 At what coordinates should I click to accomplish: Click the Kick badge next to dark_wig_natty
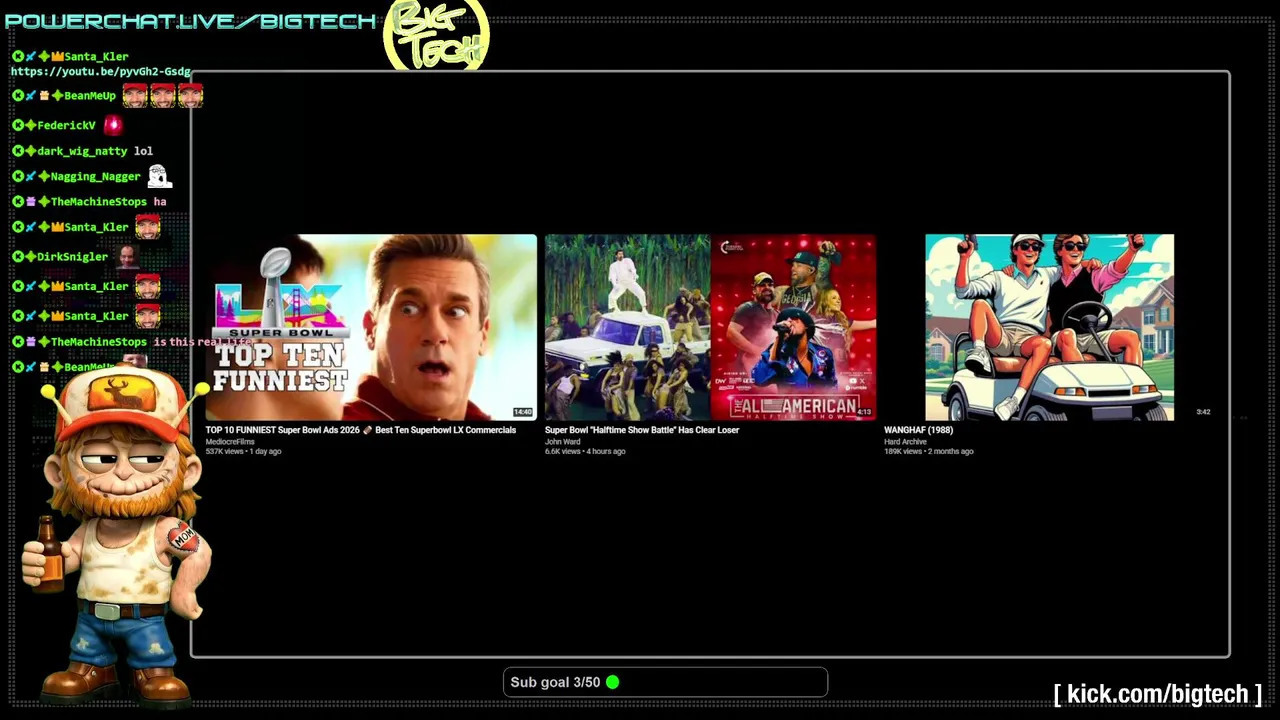pyautogui.click(x=18, y=151)
